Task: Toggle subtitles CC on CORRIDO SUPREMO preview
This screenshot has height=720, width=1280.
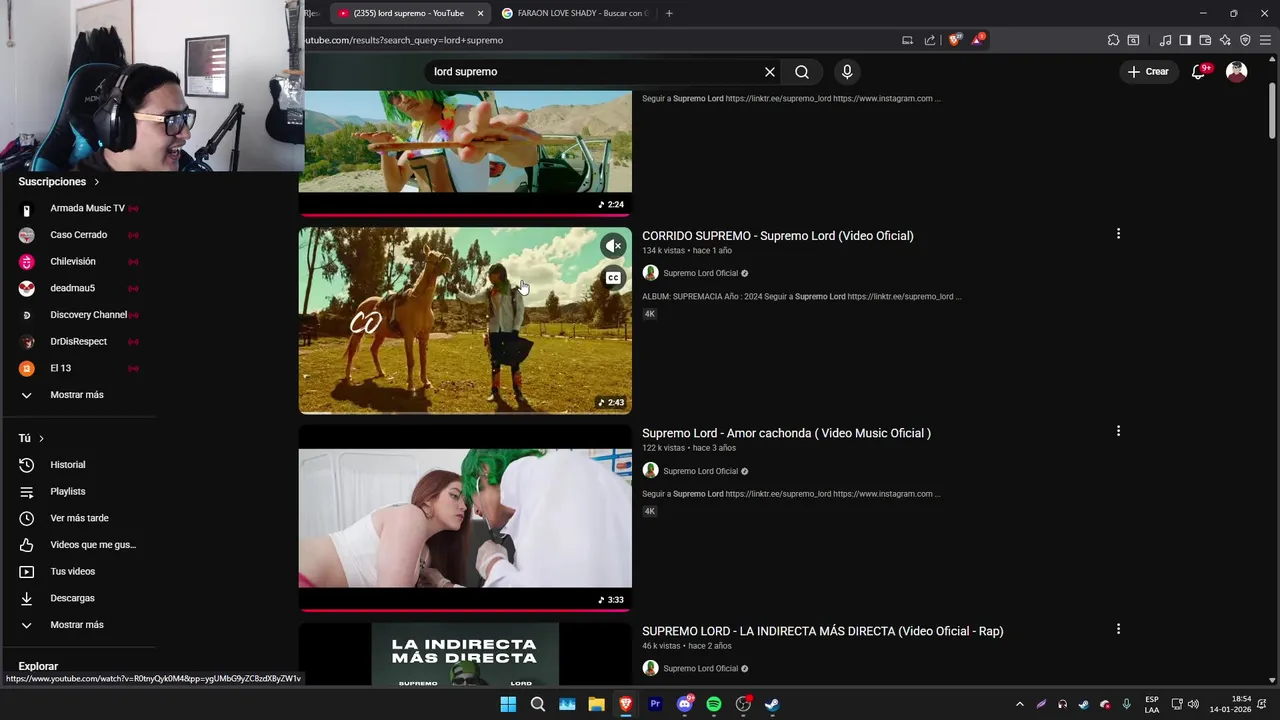Action: (x=613, y=278)
